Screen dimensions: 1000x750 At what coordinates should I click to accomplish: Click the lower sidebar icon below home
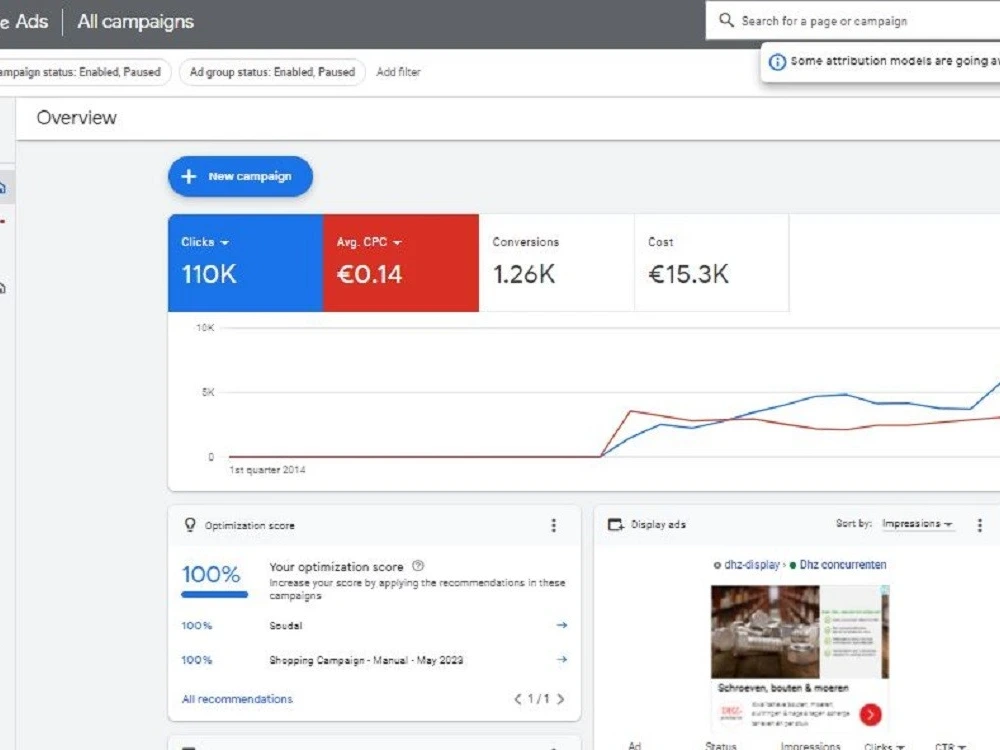click(x=3, y=288)
